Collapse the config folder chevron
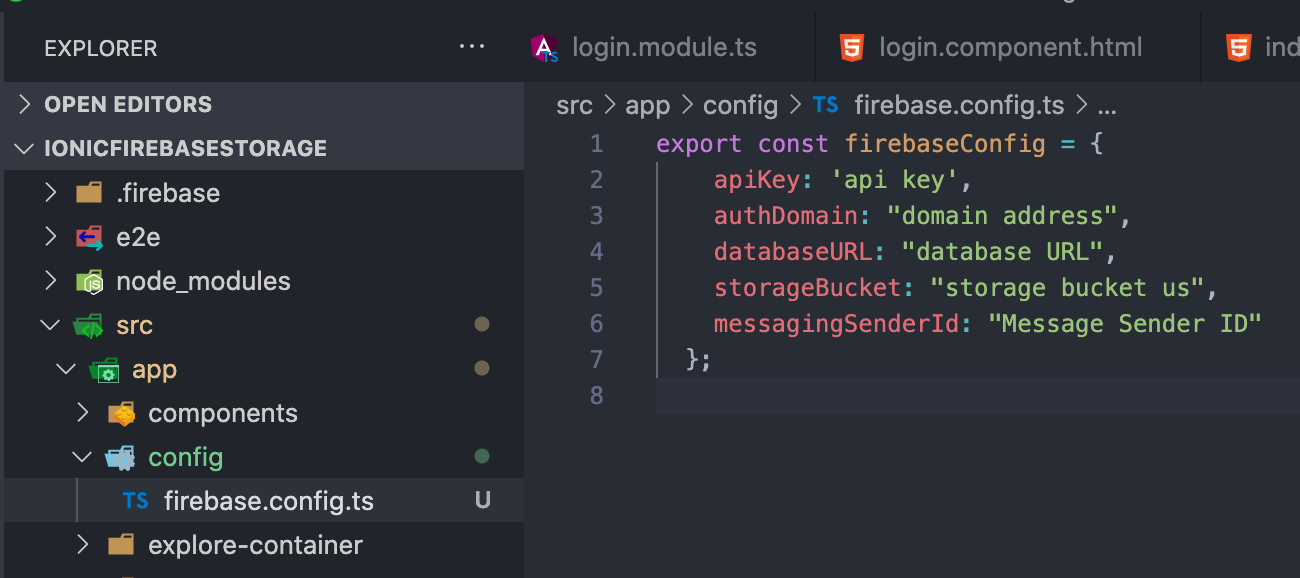 (x=83, y=457)
